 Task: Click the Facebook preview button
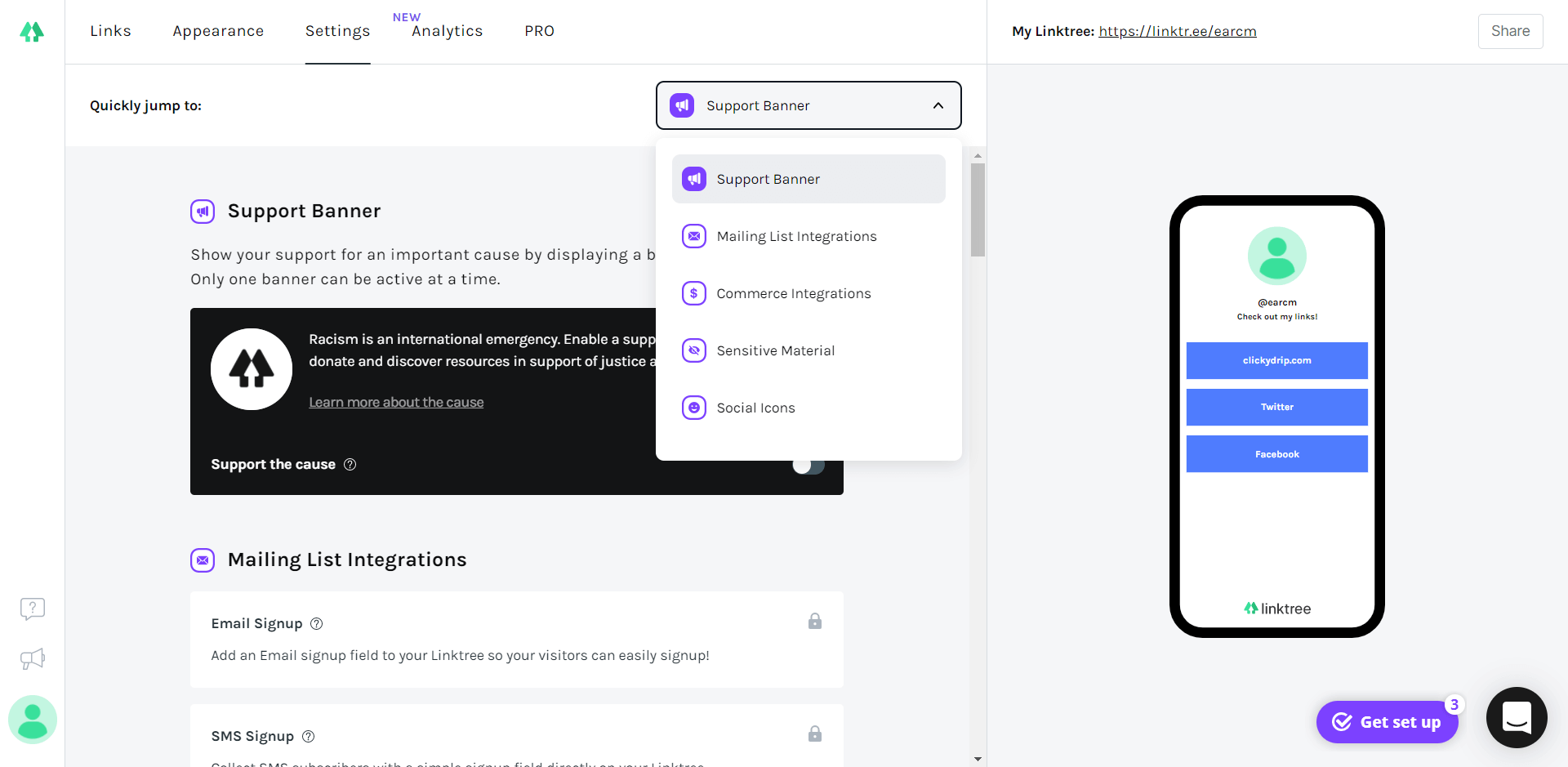click(x=1277, y=454)
